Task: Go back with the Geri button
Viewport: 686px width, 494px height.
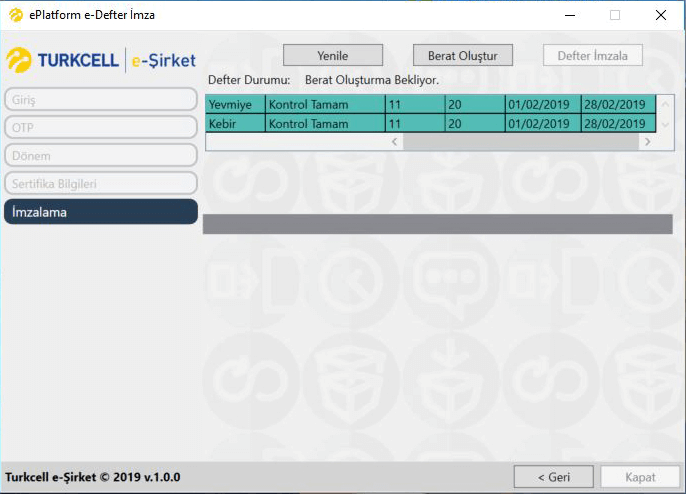Action: (554, 476)
